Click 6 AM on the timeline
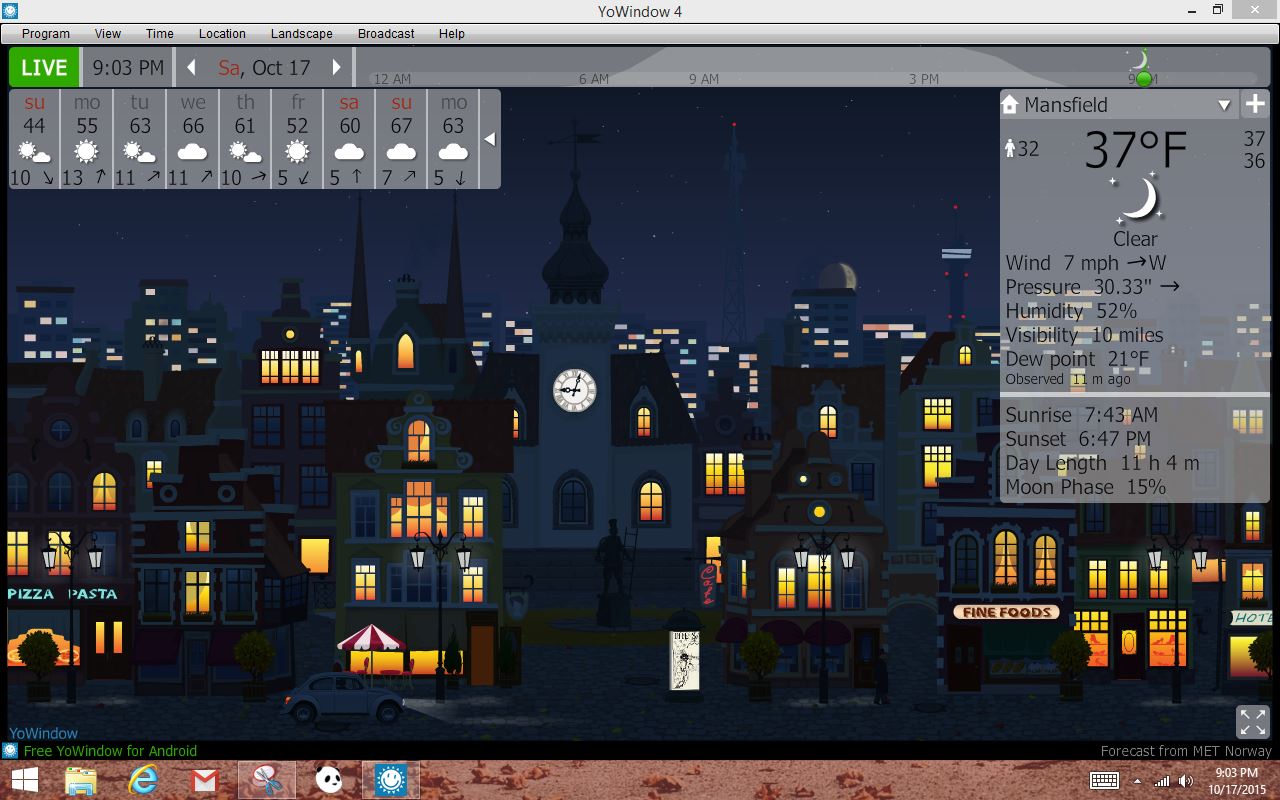 [593, 79]
